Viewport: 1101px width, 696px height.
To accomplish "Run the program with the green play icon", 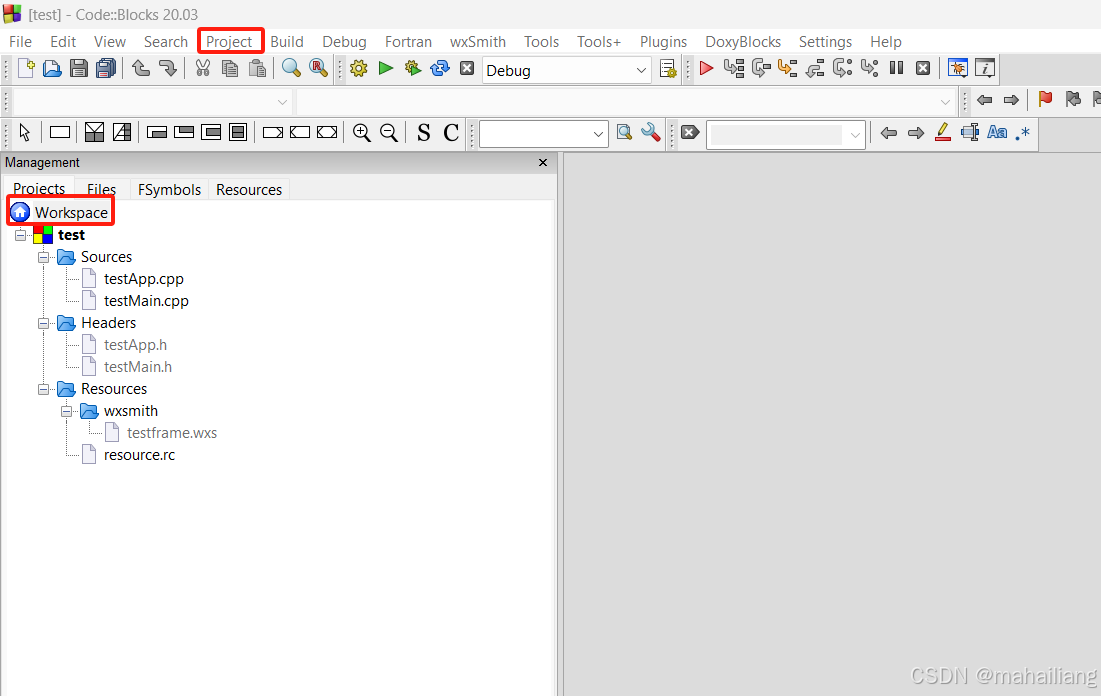I will (x=385, y=68).
